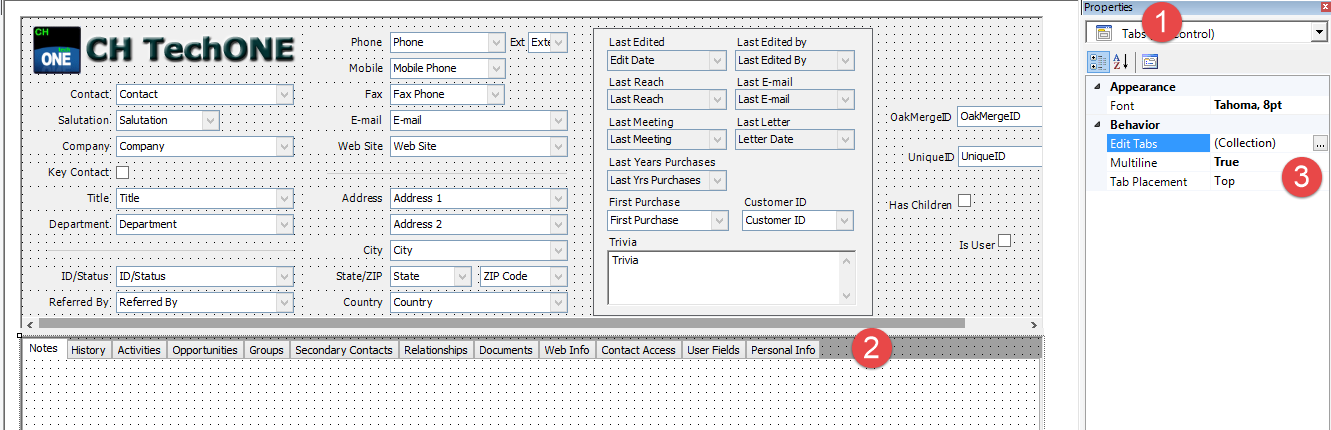Viewport: 1331px width, 430px height.
Task: Close the Properties panel
Action: [x=1323, y=7]
